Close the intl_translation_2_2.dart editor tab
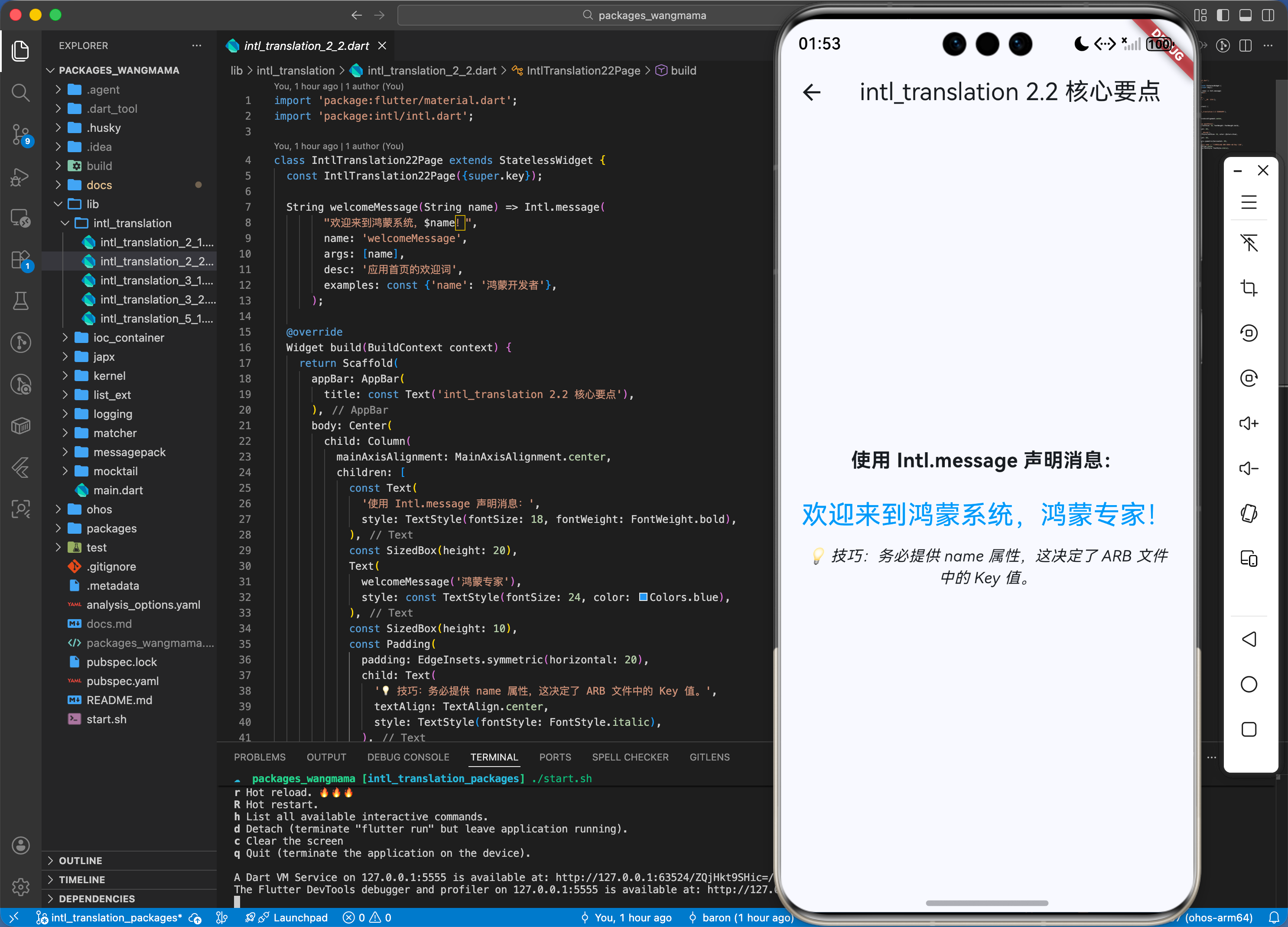Screen dimensions: 1288x927 (x=382, y=46)
